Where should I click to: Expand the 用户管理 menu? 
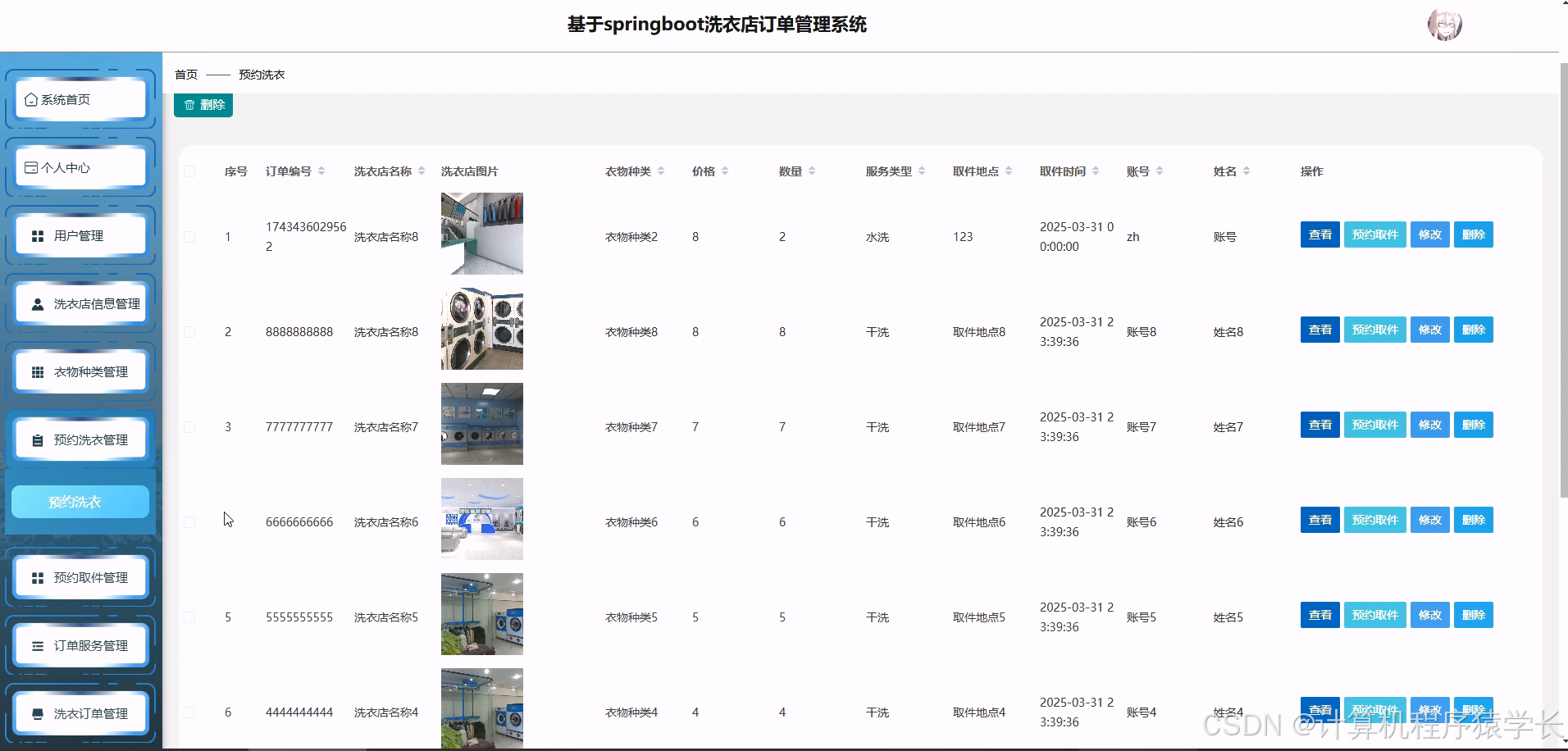80,236
